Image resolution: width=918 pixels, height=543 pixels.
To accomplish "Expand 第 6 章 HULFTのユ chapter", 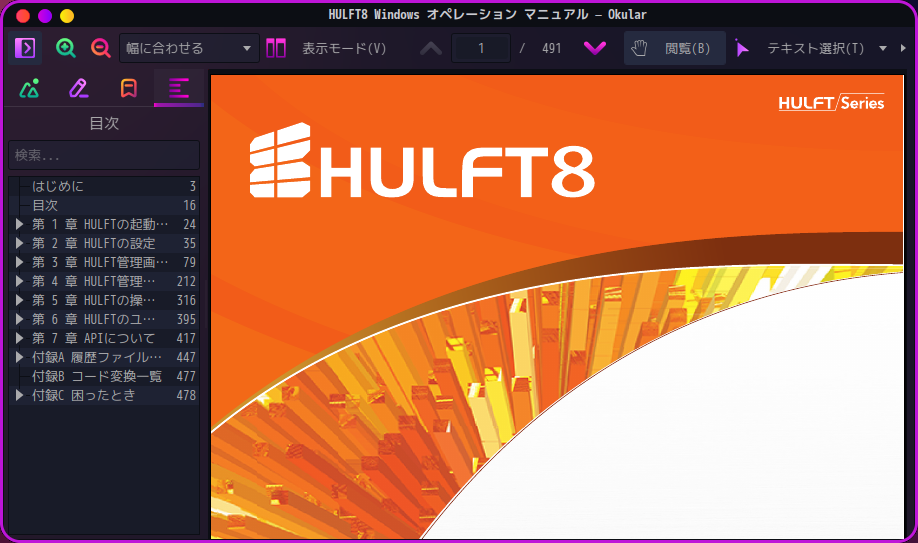I will pyautogui.click(x=19, y=319).
